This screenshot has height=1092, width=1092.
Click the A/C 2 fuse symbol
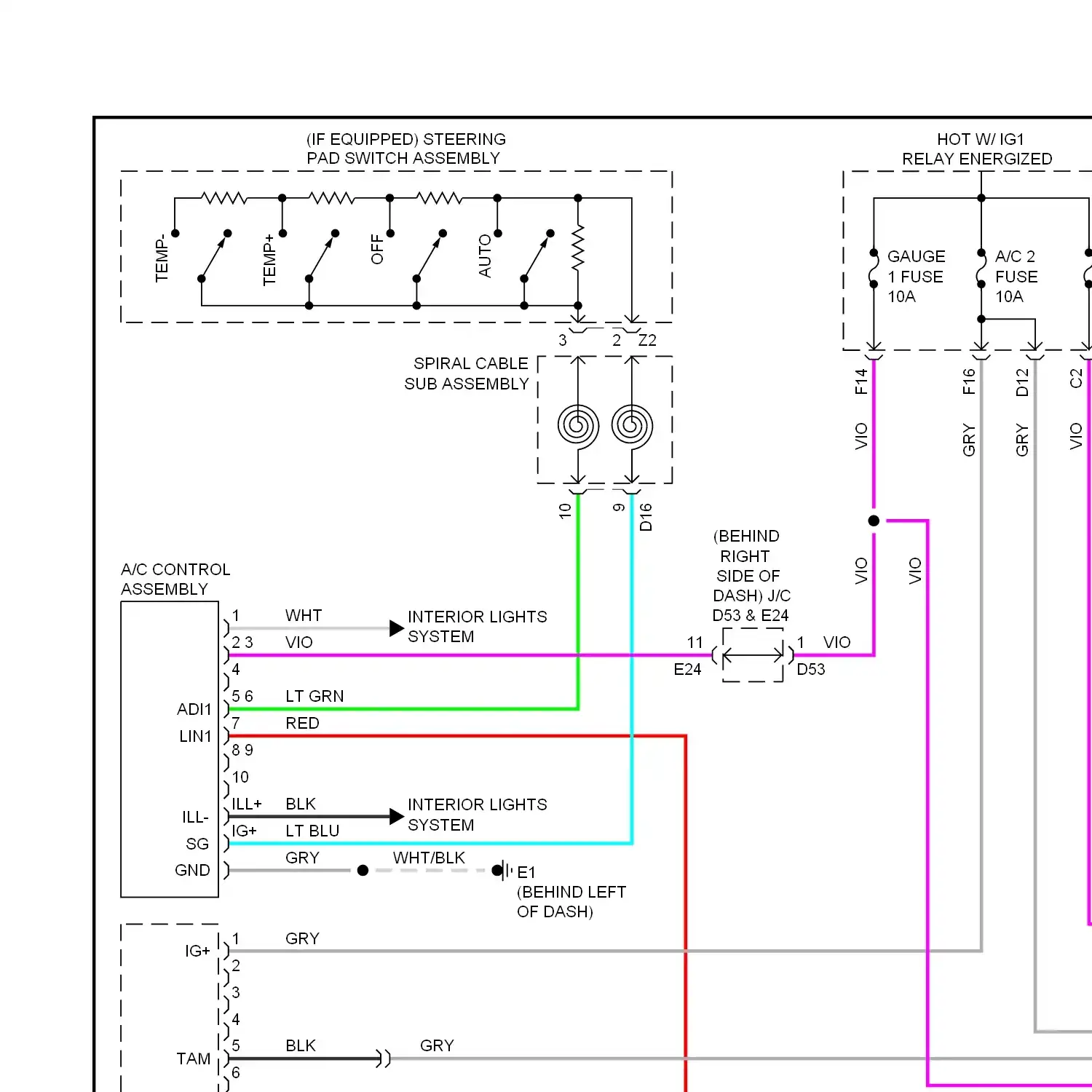(x=981, y=269)
